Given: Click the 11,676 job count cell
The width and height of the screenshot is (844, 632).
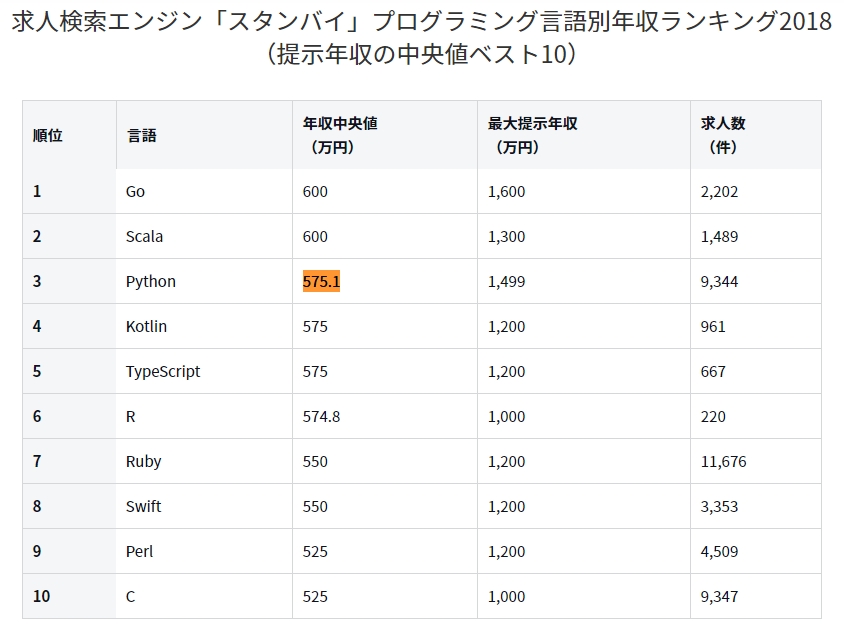Looking at the screenshot, I should 723,462.
